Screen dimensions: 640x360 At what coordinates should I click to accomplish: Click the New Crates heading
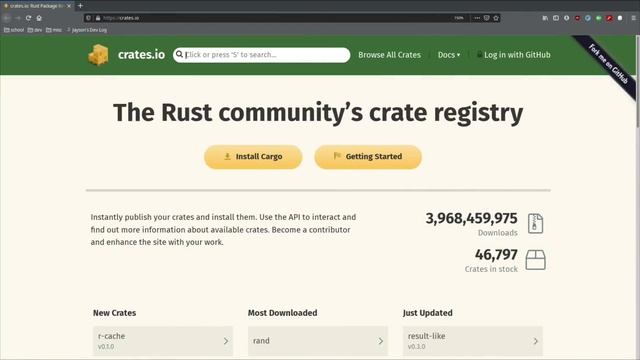pyautogui.click(x=114, y=313)
